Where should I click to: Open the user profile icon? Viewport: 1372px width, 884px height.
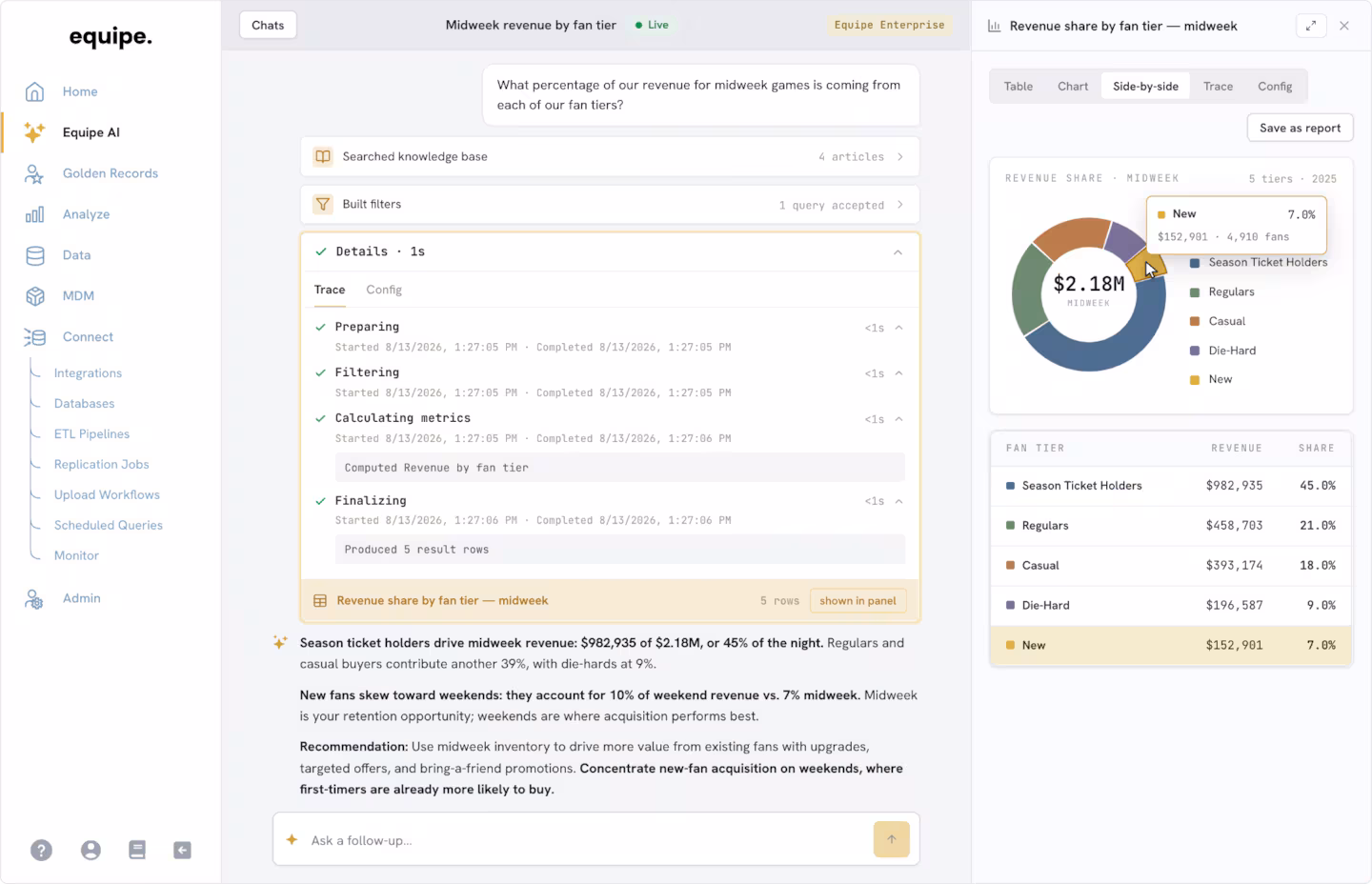(x=91, y=850)
